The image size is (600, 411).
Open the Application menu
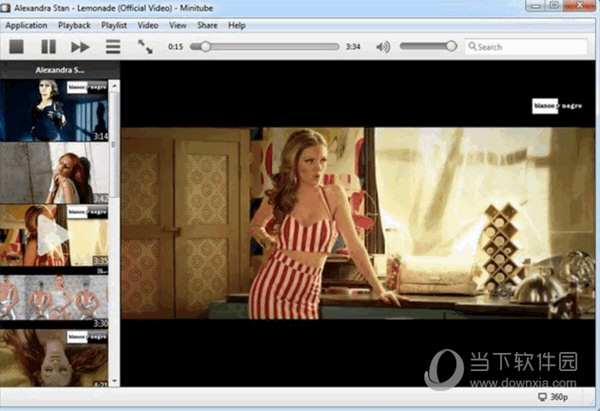coord(26,26)
